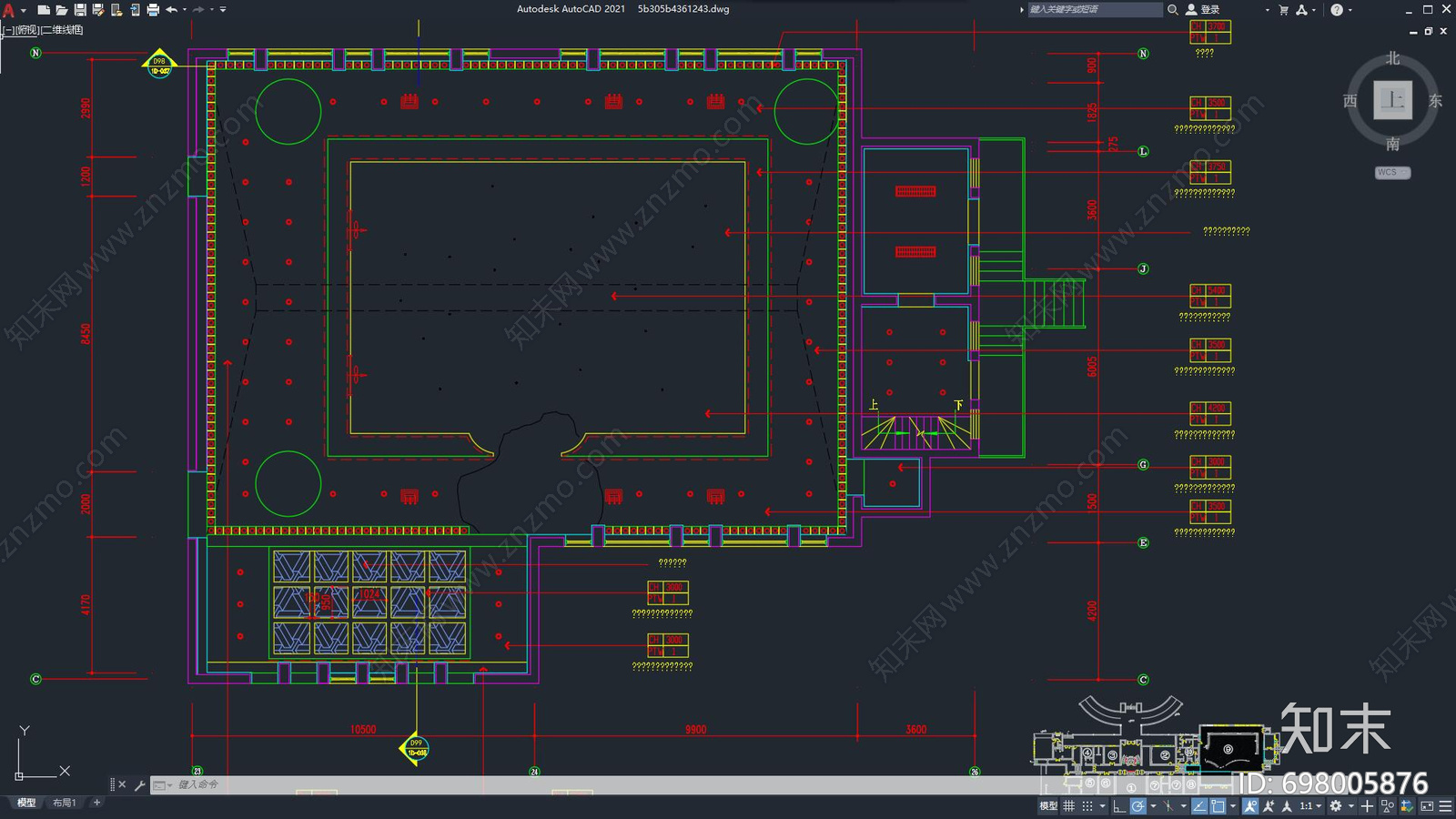Toggle snap mode dots icon
This screenshot has height=819, width=1456.
coord(1087,805)
